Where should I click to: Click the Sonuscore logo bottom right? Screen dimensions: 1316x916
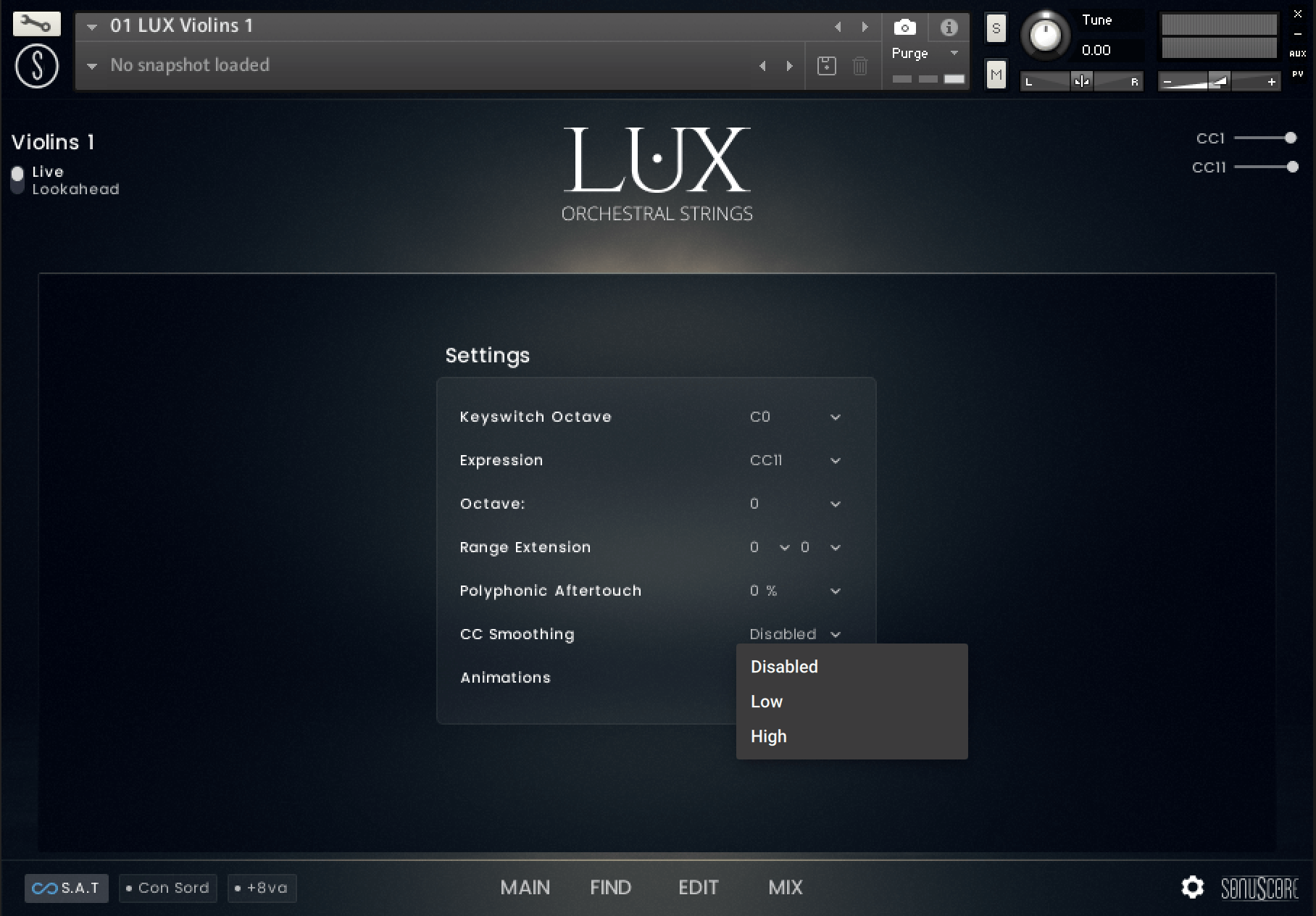point(1259,888)
